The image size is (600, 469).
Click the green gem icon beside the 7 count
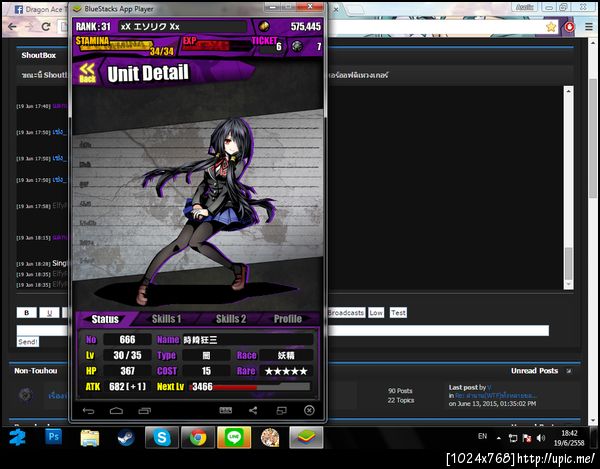pyautogui.click(x=297, y=46)
